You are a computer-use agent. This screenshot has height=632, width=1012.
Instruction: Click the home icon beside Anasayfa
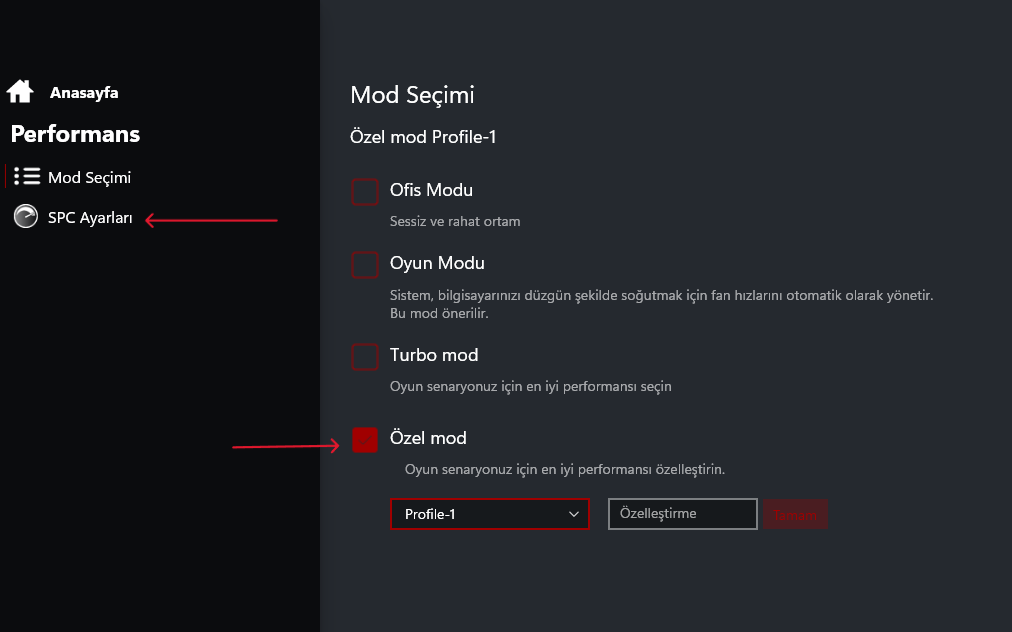click(x=20, y=92)
